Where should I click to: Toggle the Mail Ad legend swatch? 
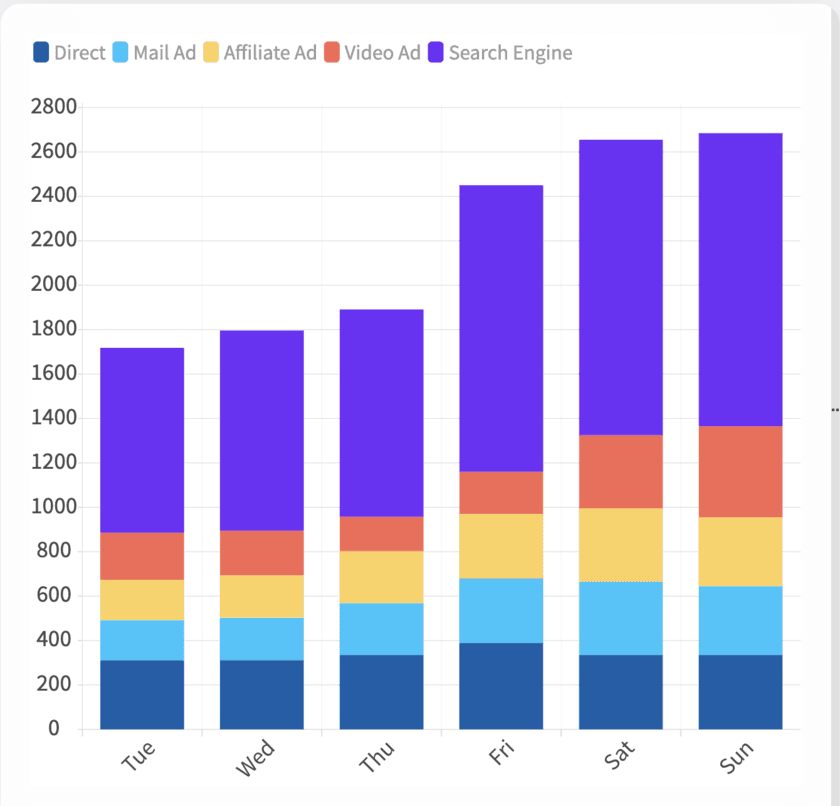[x=121, y=52]
